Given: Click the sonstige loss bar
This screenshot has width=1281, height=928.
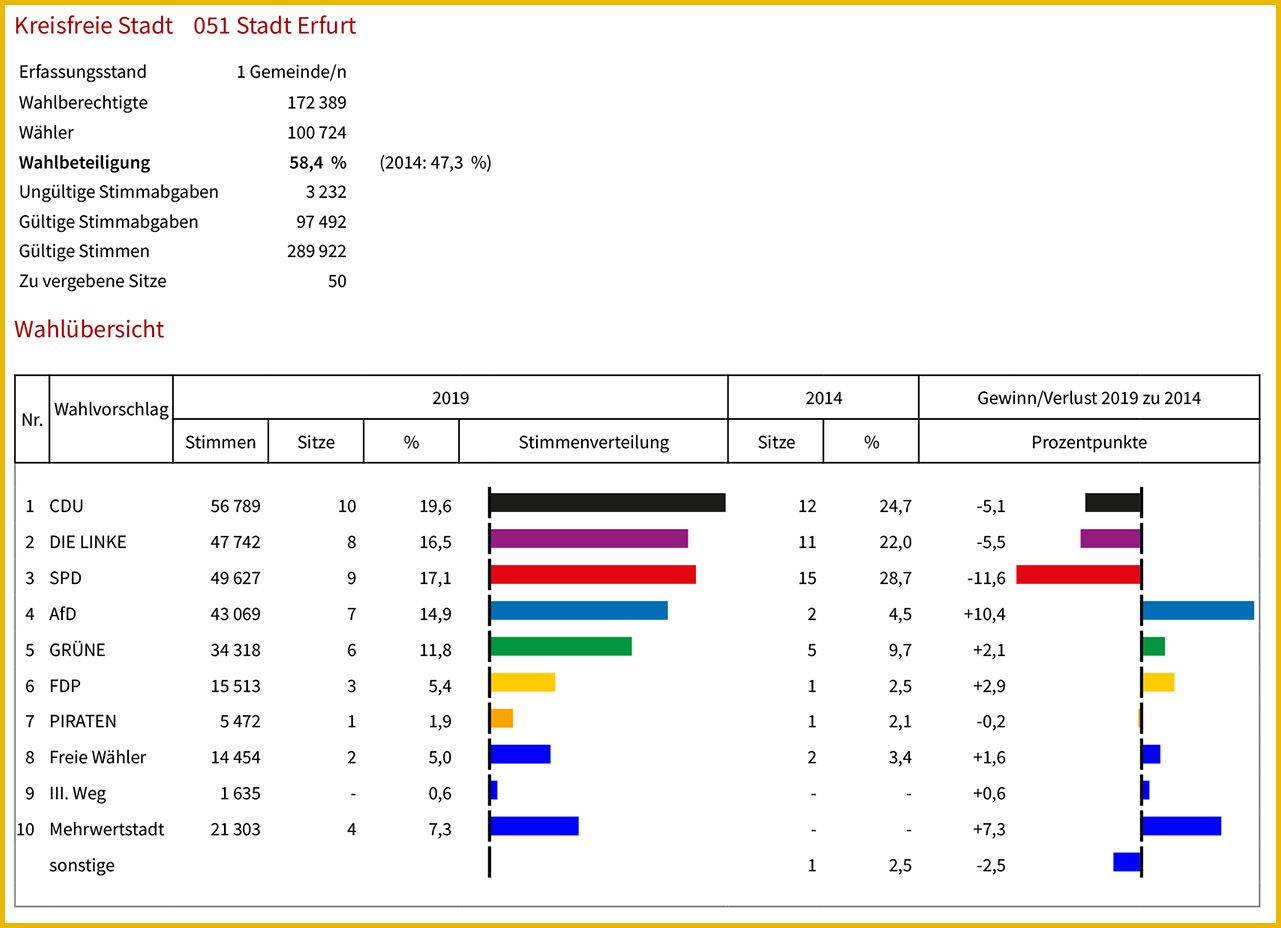Looking at the screenshot, I should 1127,862.
